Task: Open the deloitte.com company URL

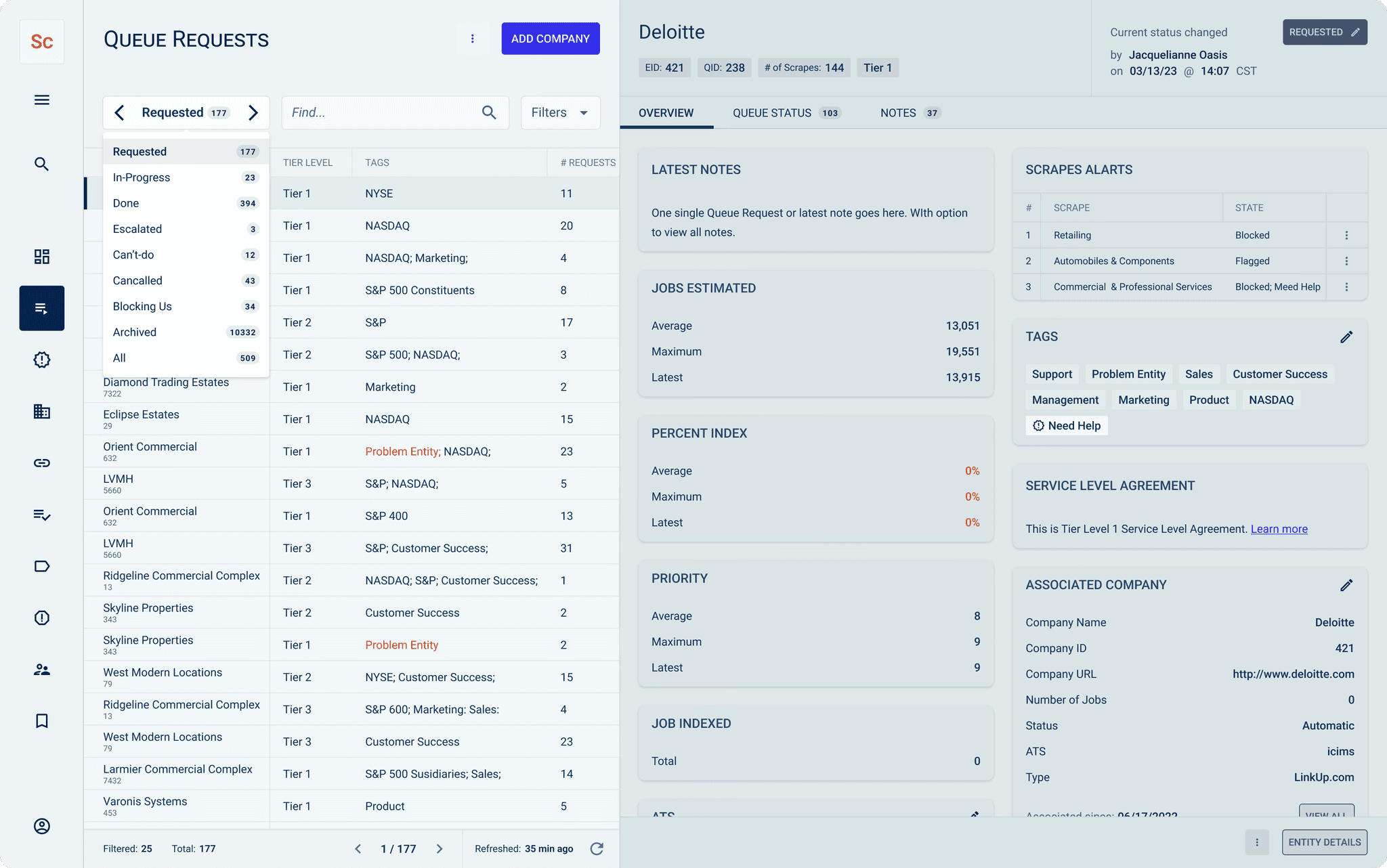Action: 1293,674
